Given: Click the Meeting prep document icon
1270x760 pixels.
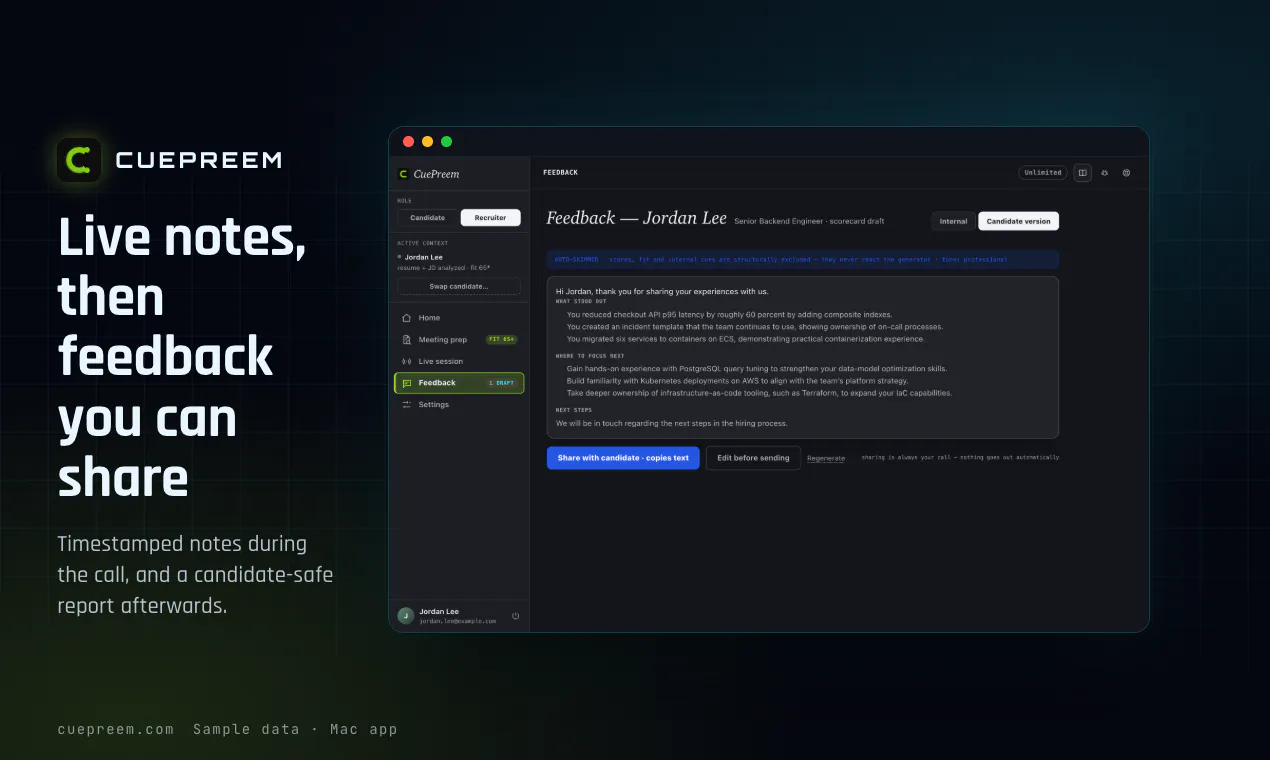Looking at the screenshot, I should click(x=406, y=340).
